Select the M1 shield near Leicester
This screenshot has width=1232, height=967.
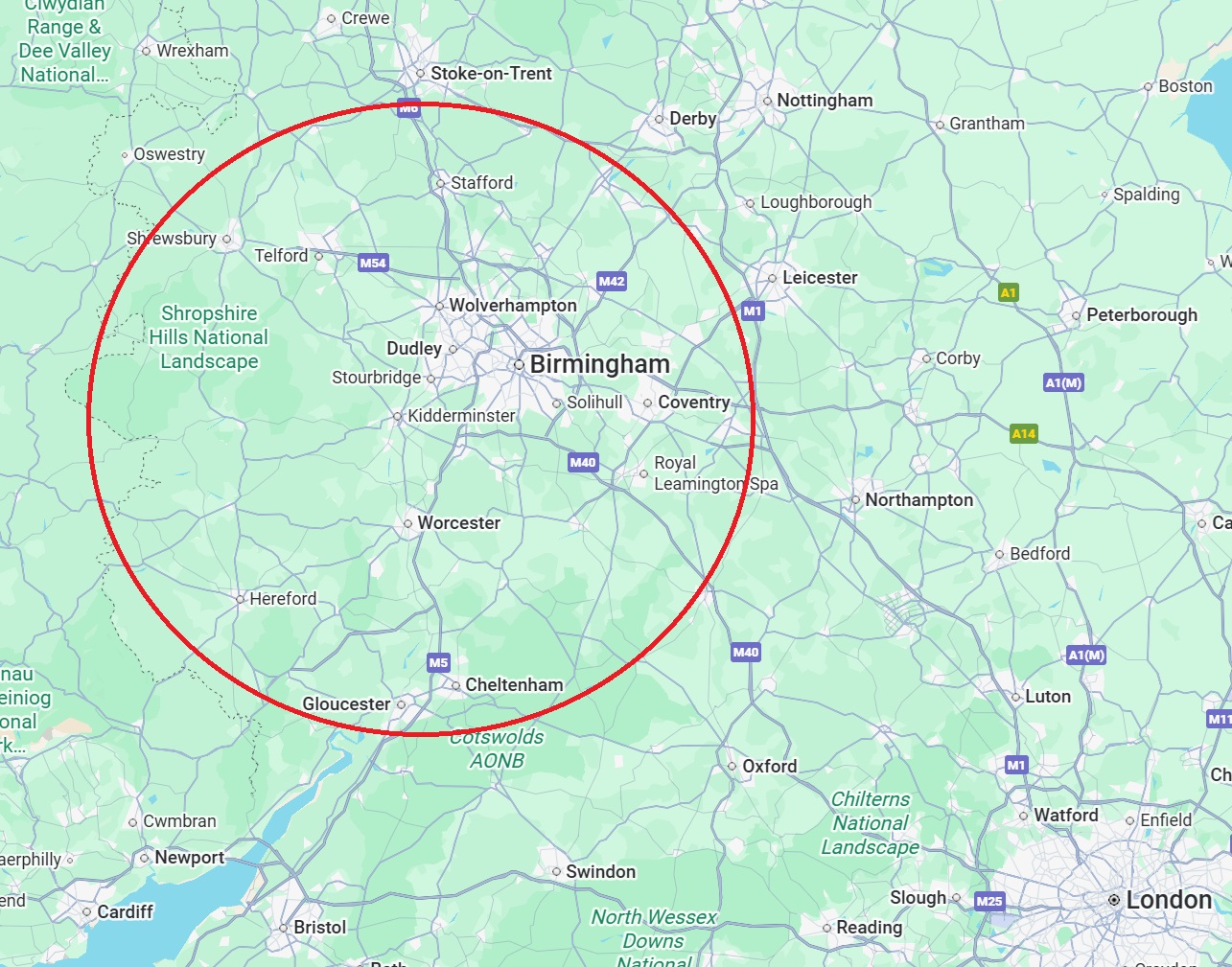click(x=753, y=311)
